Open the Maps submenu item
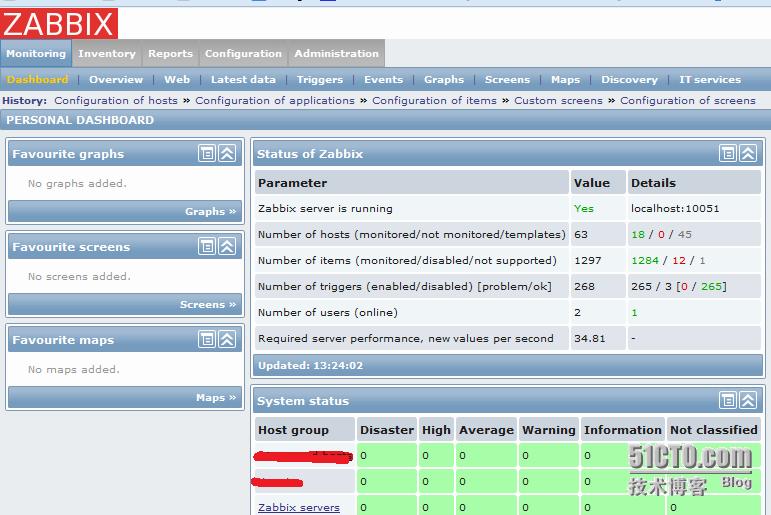The image size is (771, 515). pos(565,79)
